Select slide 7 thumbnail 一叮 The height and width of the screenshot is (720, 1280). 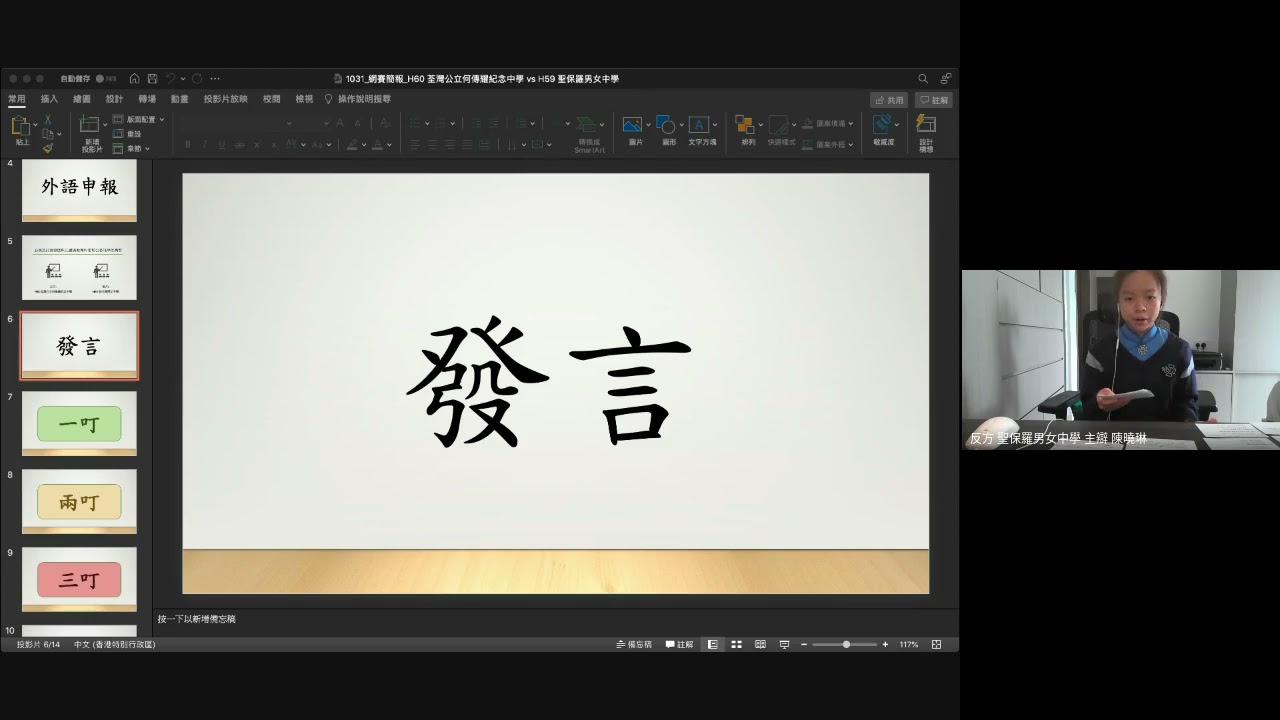click(x=79, y=423)
